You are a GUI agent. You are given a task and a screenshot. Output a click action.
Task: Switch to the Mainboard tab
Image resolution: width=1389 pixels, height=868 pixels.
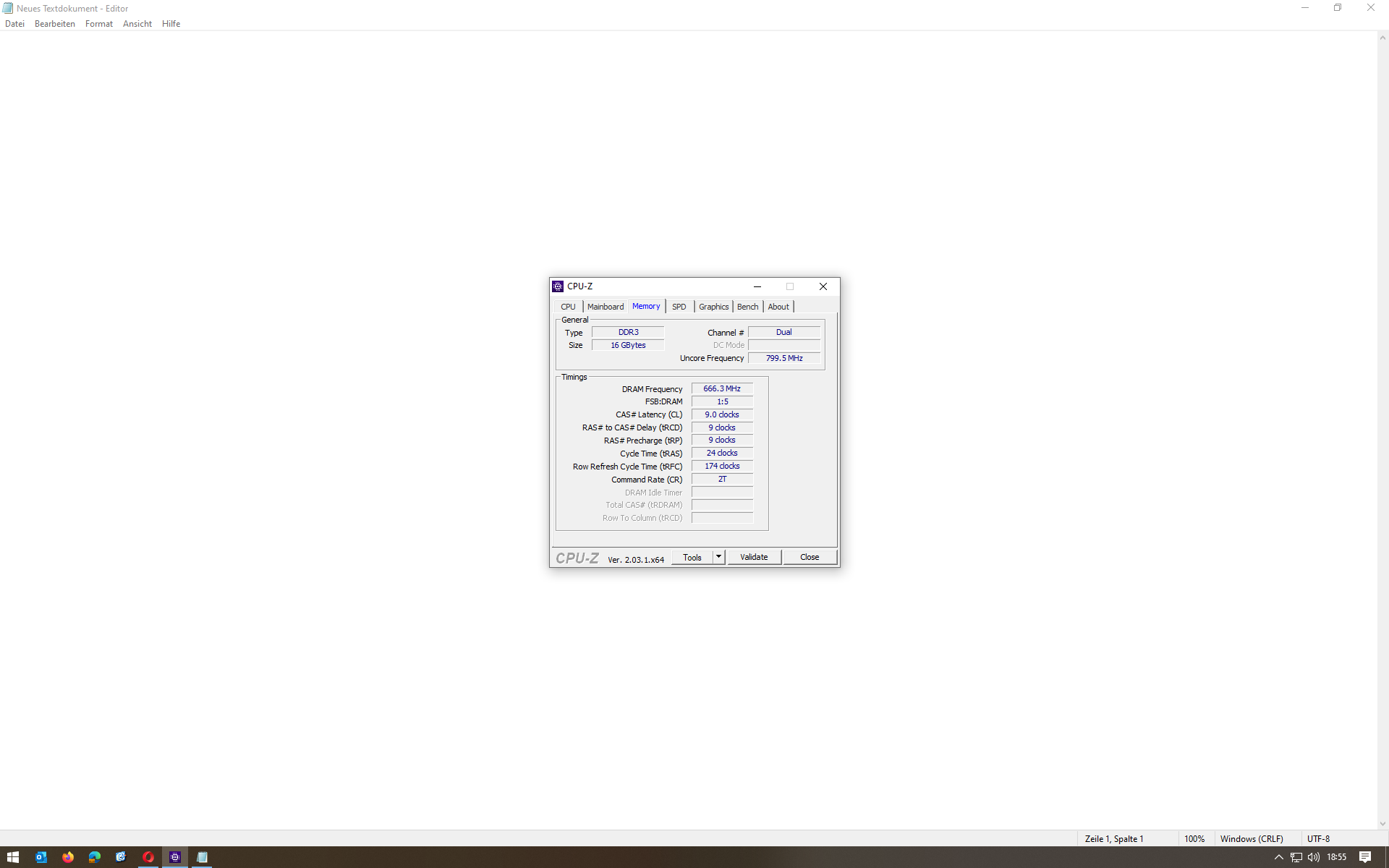pyautogui.click(x=605, y=307)
